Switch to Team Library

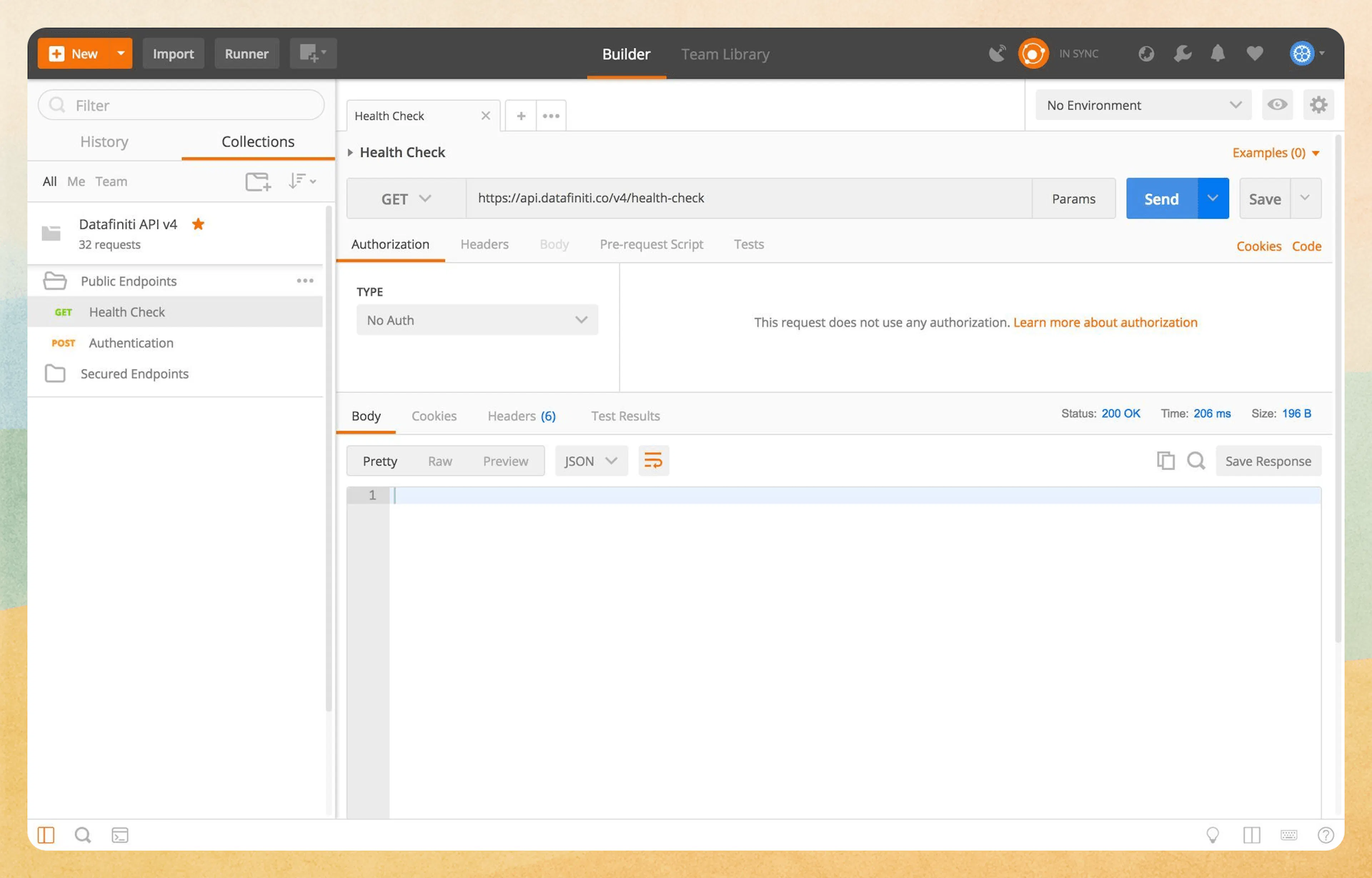(725, 54)
